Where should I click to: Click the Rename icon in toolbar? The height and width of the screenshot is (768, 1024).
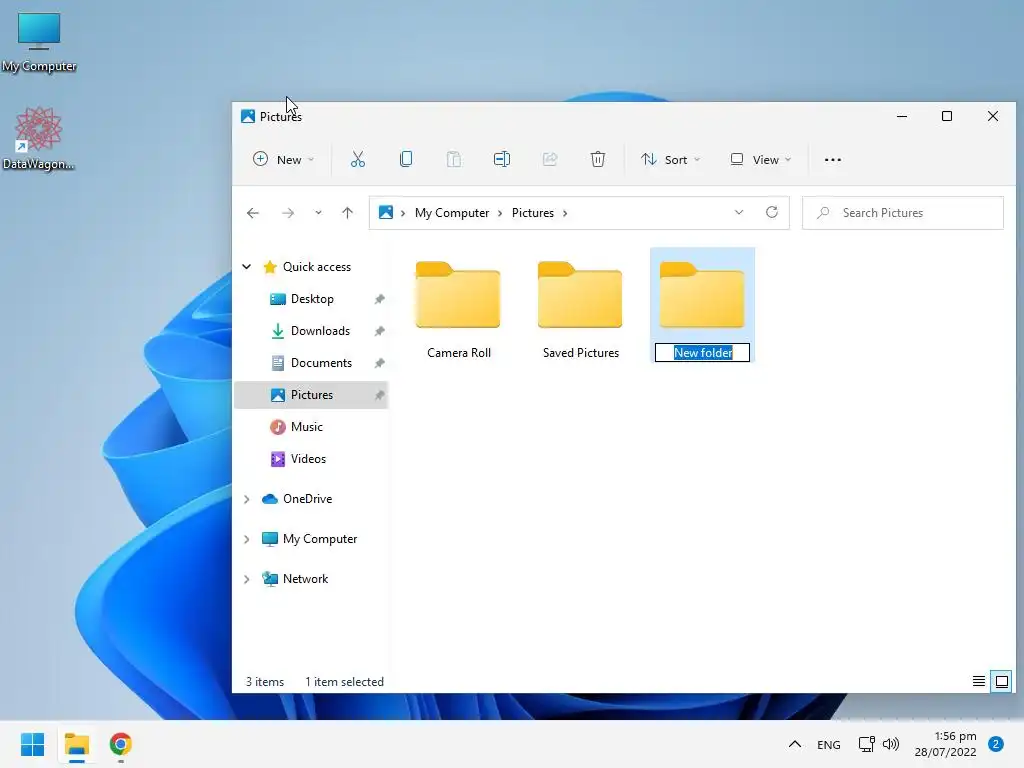click(x=502, y=159)
